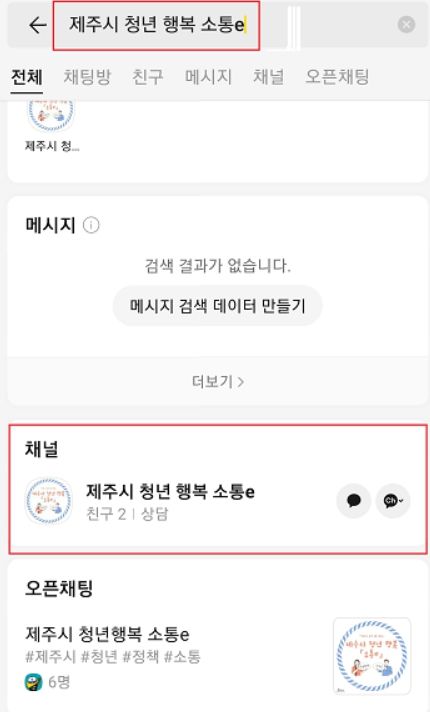The height and width of the screenshot is (712, 430).
Task: Open the open chat thumbnail image
Action: 372,656
